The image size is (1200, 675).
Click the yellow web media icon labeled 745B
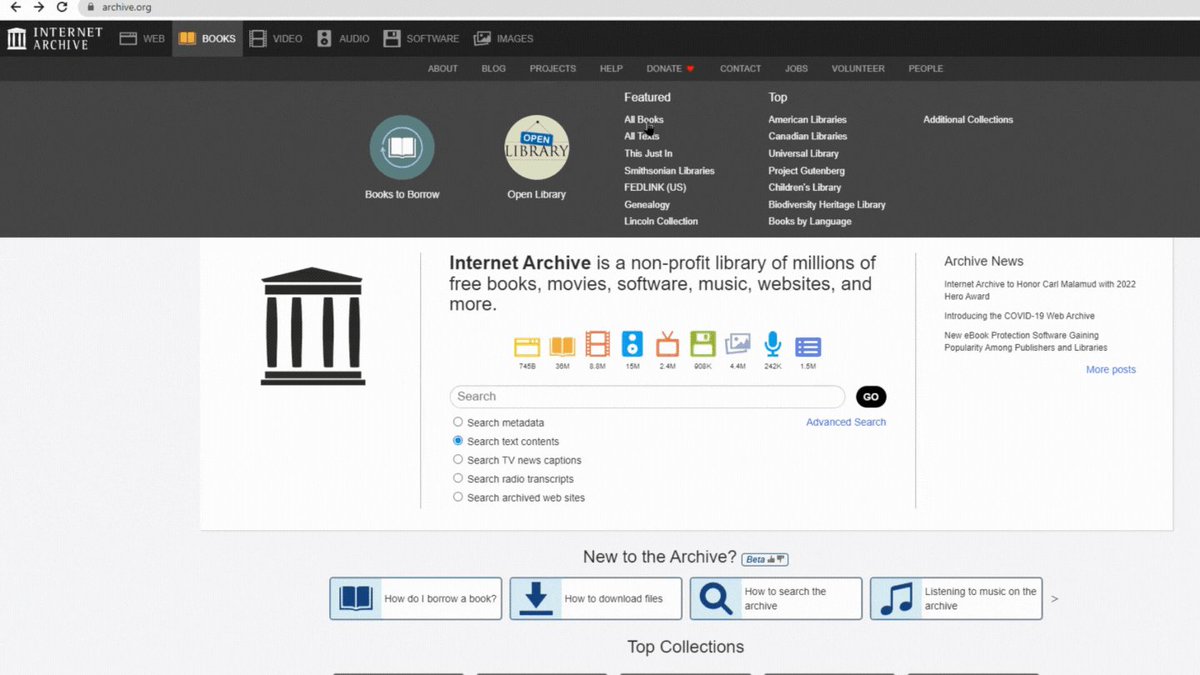[527, 346]
